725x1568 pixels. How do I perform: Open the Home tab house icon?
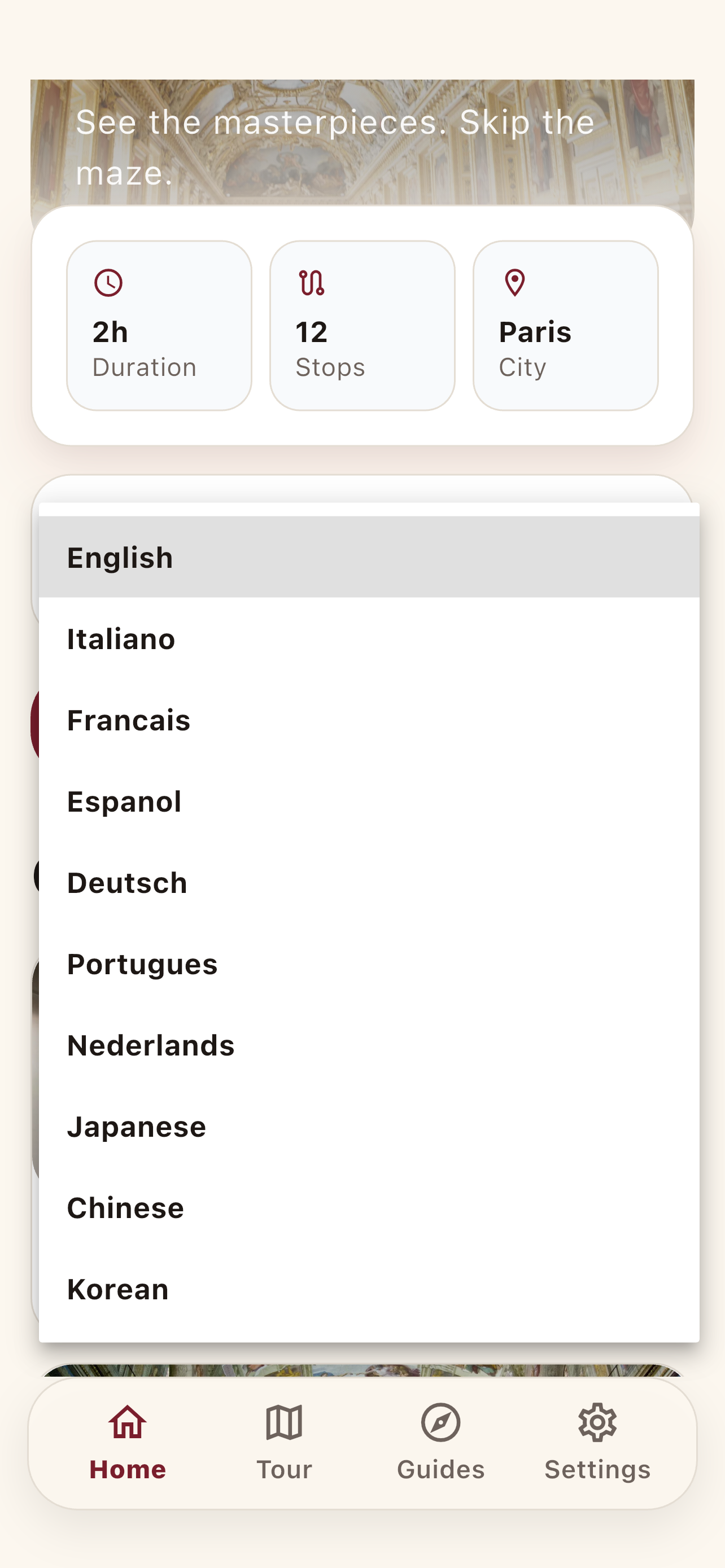pos(127,1422)
